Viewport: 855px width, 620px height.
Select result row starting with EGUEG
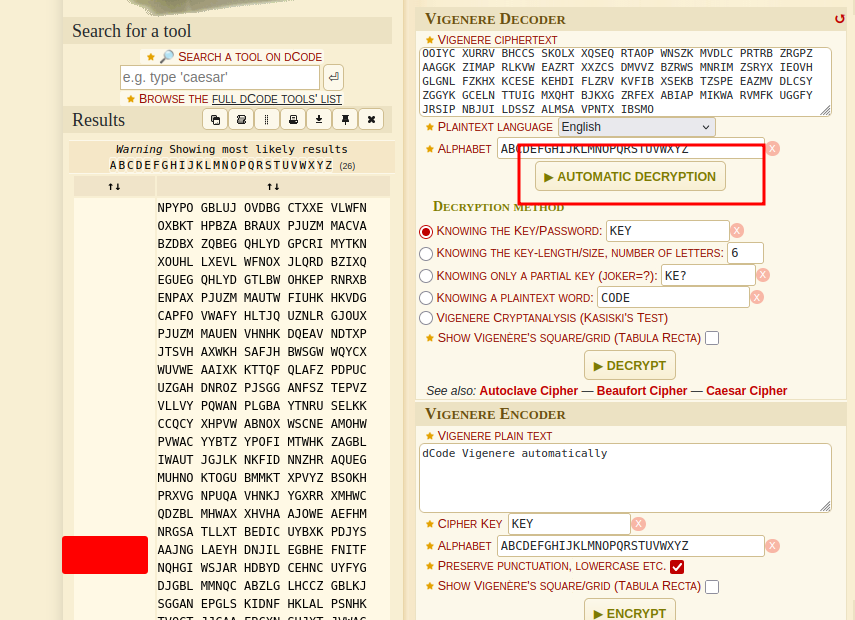[262, 280]
